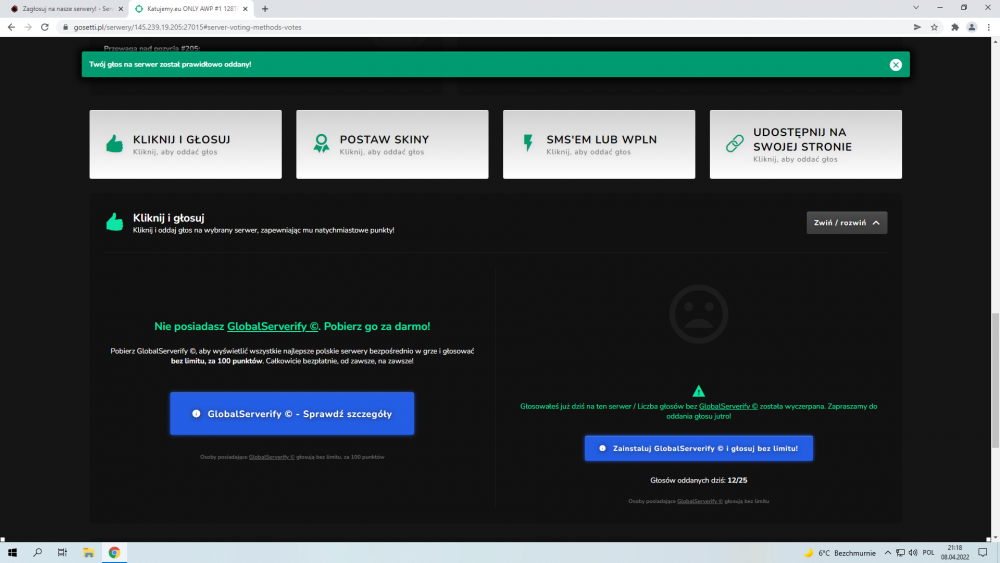This screenshot has width=1000, height=563.
Task: Reload the current page
Action: [45, 27]
